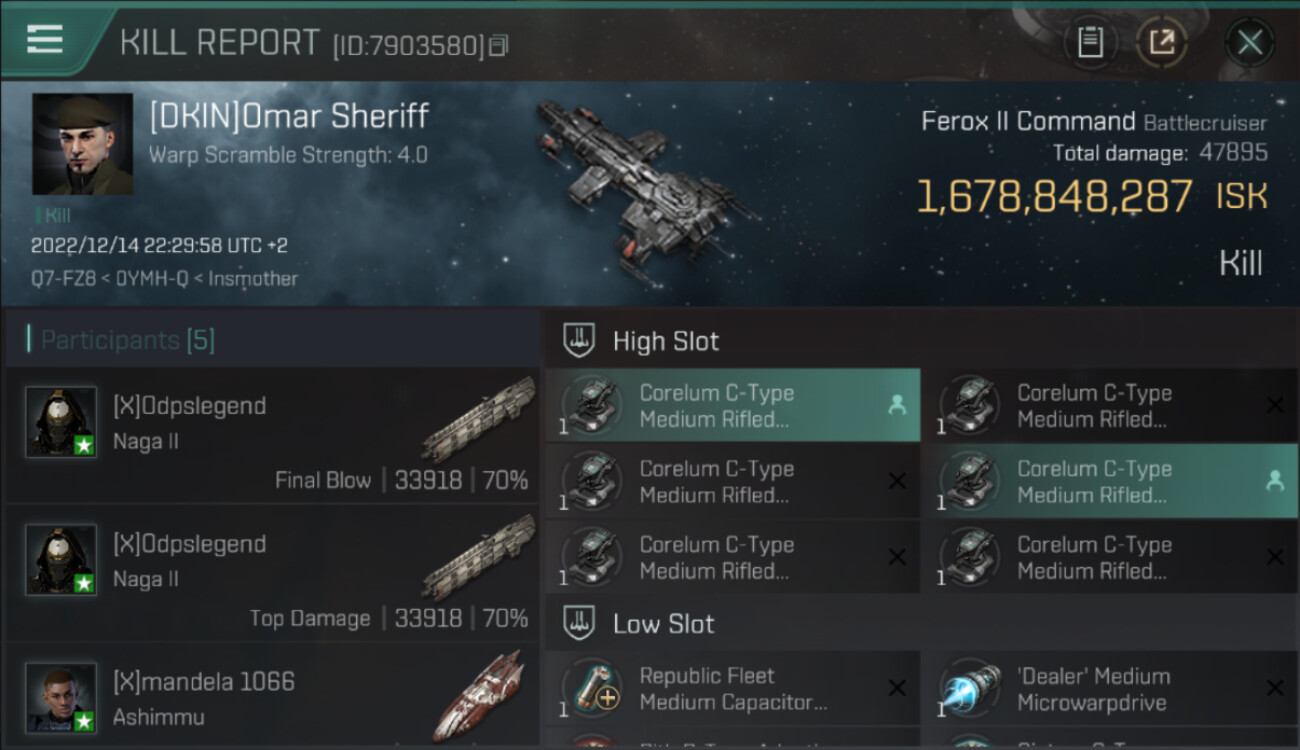Click the Naga II ship icon for Final Blow

click(x=478, y=420)
